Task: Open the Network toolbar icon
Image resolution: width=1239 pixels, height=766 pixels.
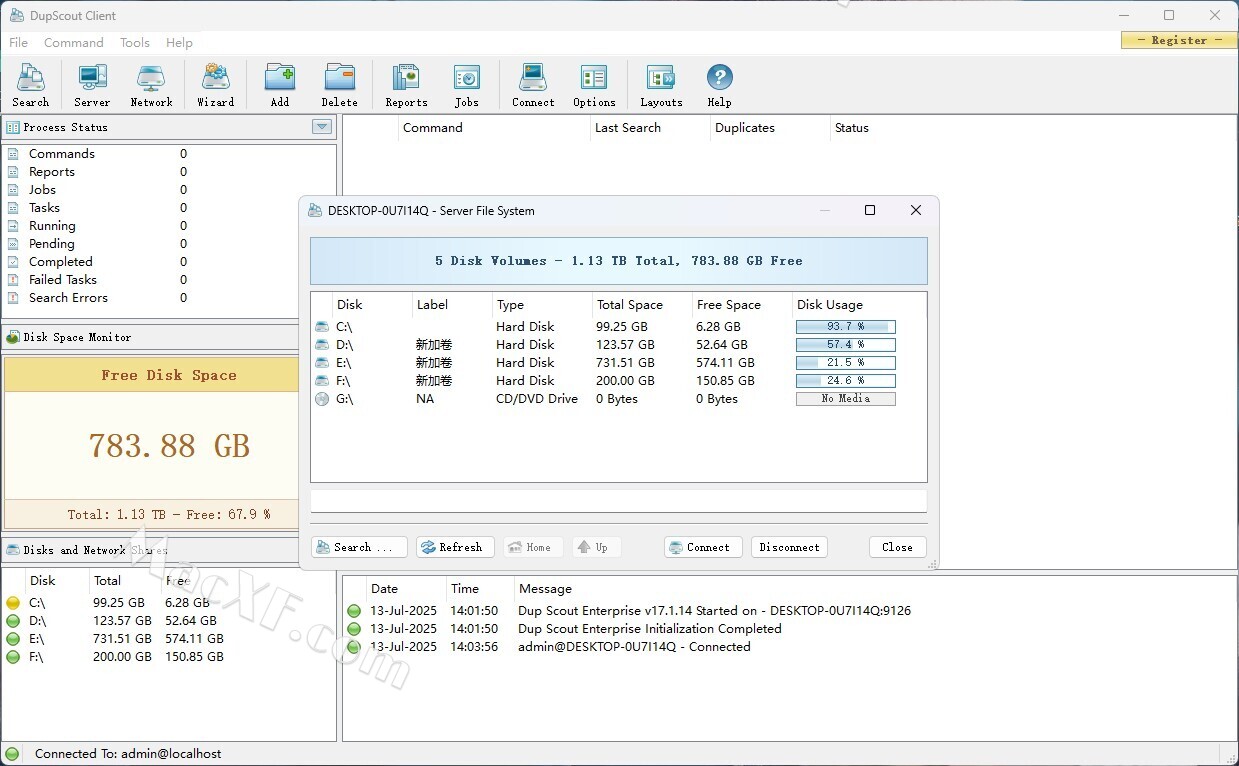Action: tap(151, 85)
